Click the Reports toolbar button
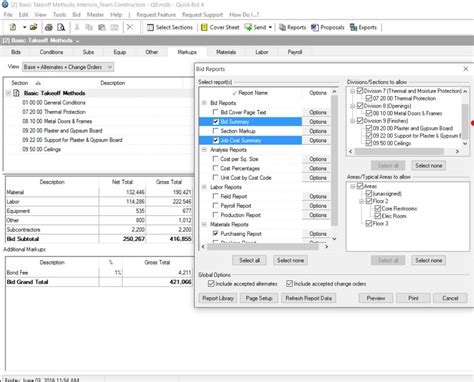This screenshot has height=382, width=474. (292, 27)
